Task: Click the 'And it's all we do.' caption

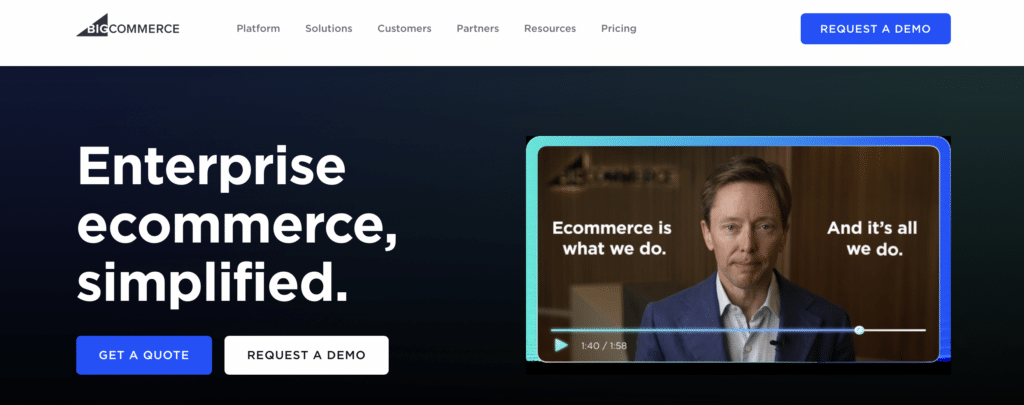Action: tap(873, 238)
